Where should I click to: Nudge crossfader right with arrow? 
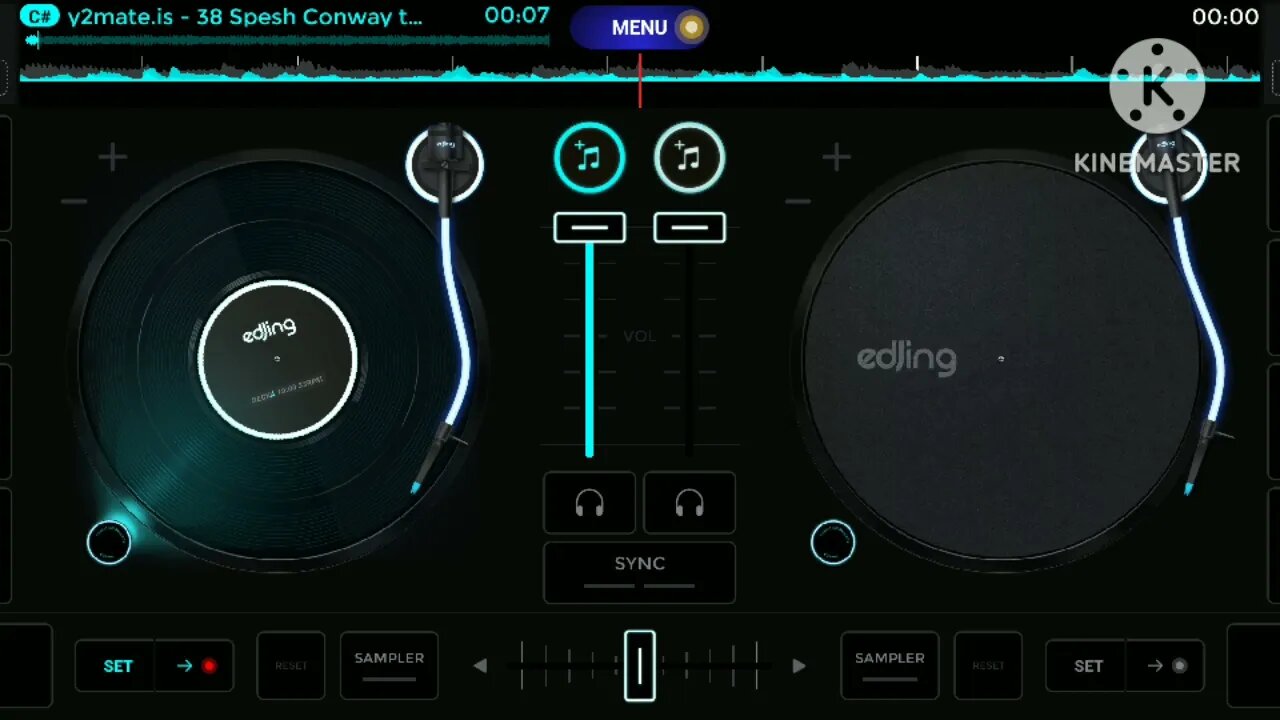click(799, 666)
